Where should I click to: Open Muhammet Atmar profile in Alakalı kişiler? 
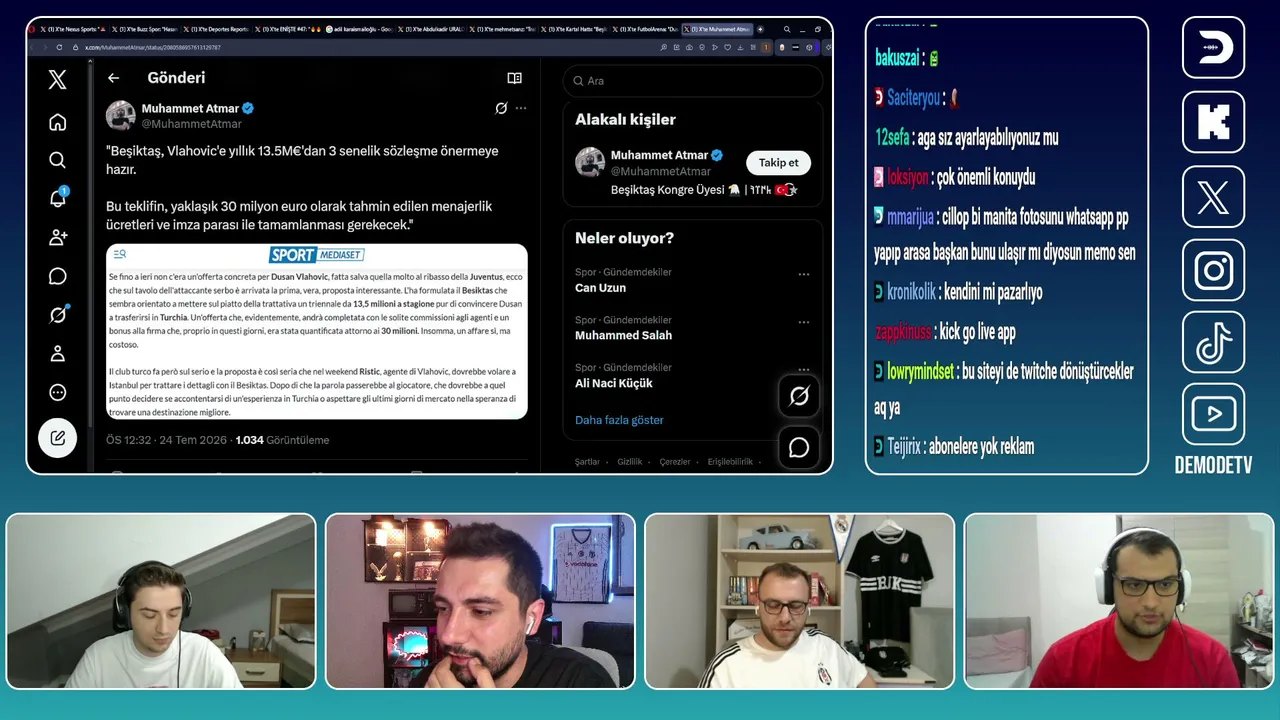tap(659, 155)
